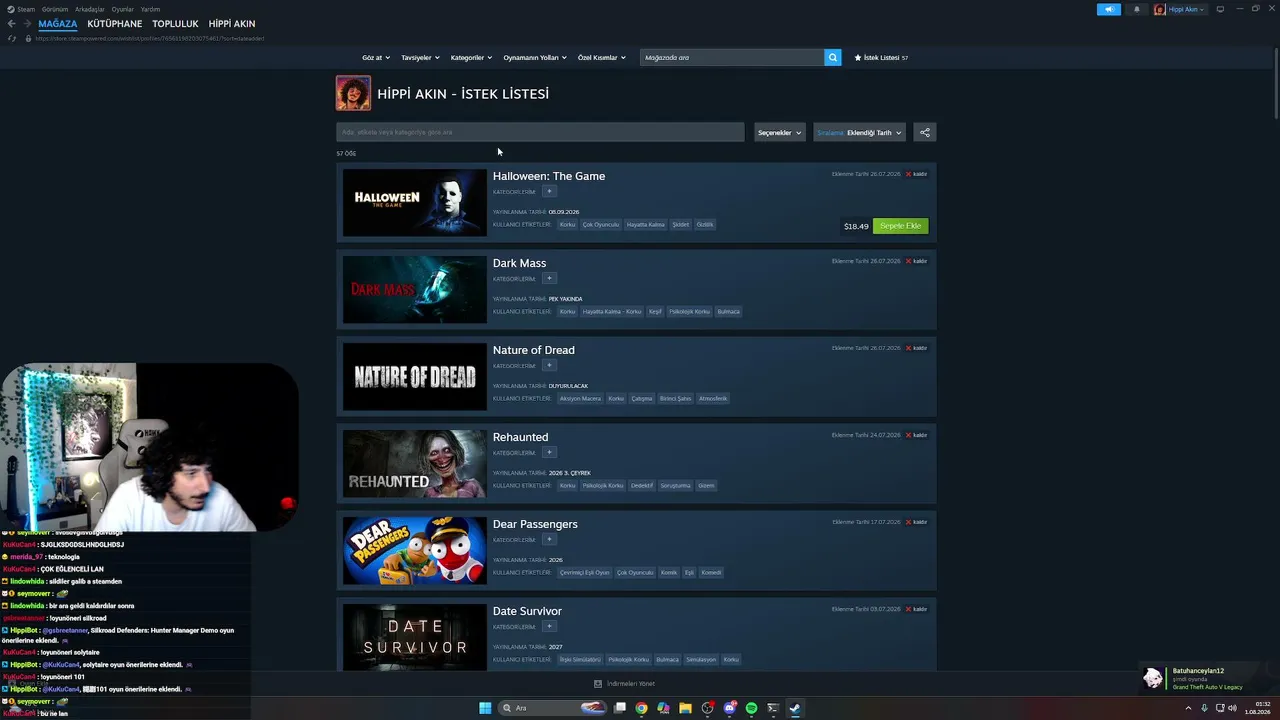Image resolution: width=1280 pixels, height=720 pixels.
Task: Add a category to Dark Mass
Action: [x=549, y=278]
